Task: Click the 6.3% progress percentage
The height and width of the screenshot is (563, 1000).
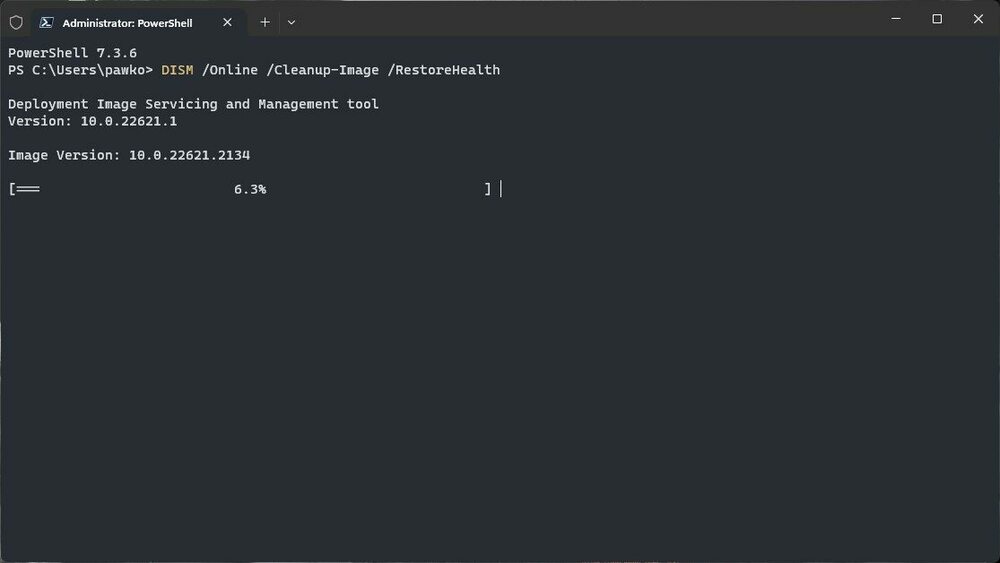Action: point(250,189)
